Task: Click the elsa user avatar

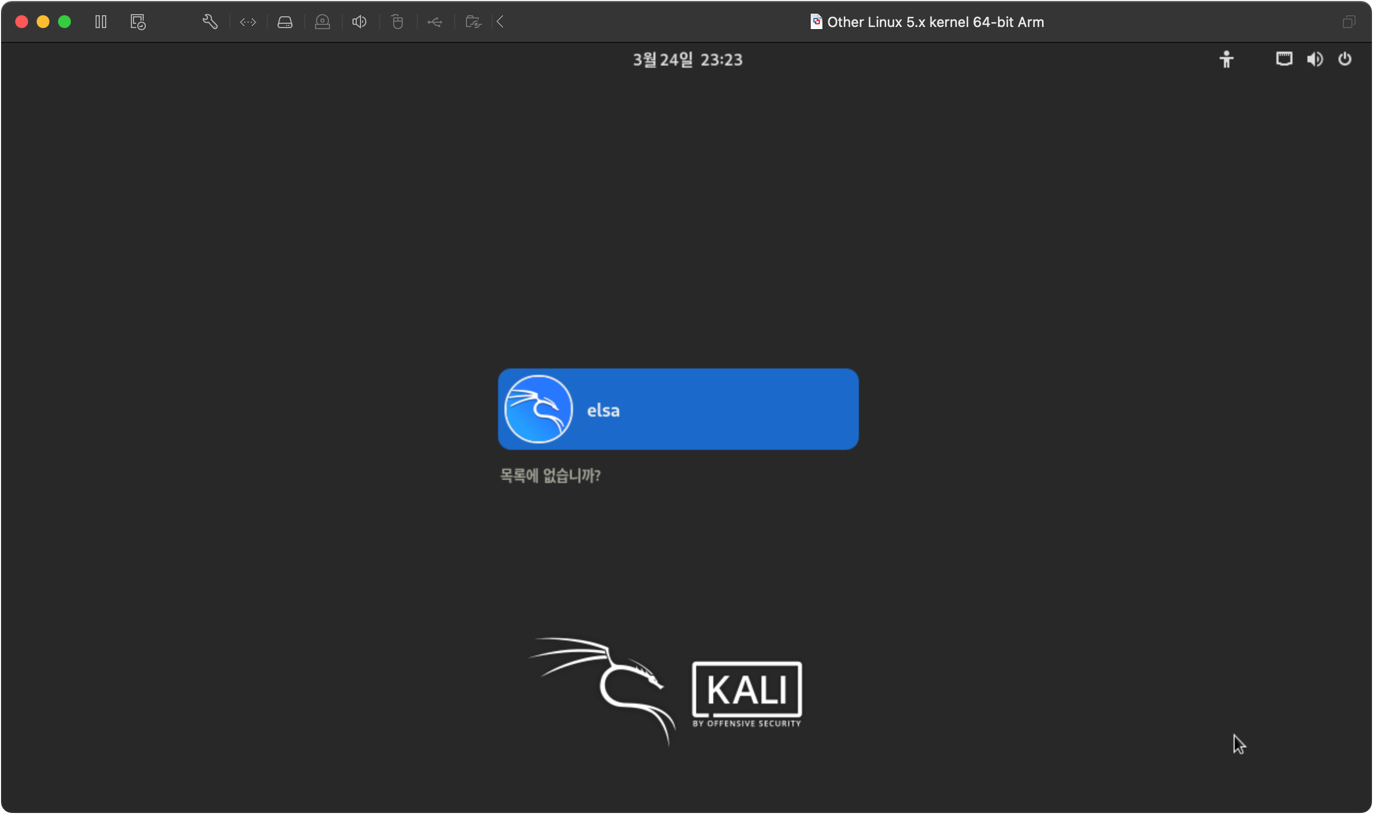Action: tap(538, 409)
